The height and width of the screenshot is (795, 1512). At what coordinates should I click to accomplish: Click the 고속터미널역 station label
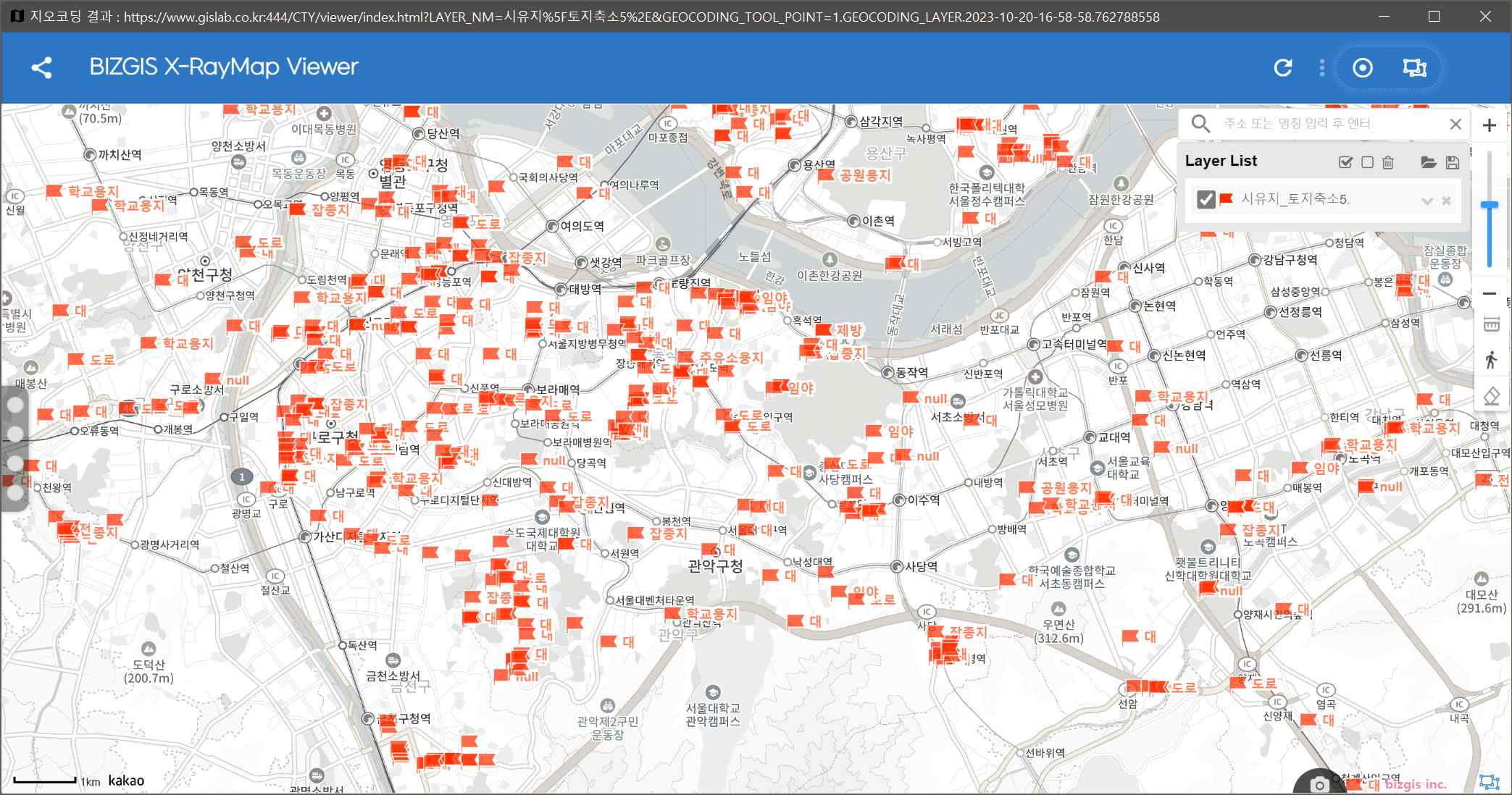[x=1074, y=344]
